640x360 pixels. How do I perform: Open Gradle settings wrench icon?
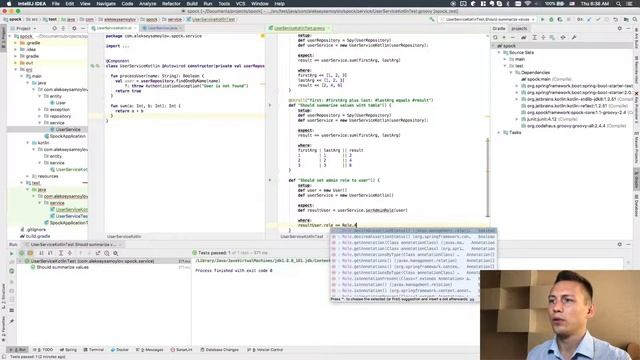click(573, 38)
